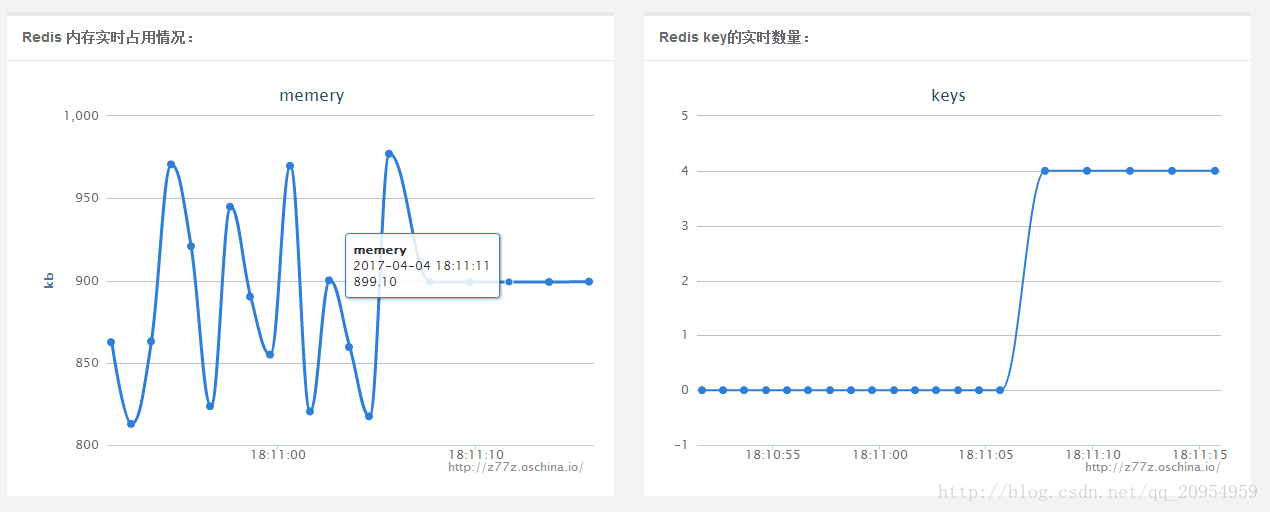The width and height of the screenshot is (1270, 512).
Task: Click the last keys data point at value 0
Action: (1000, 390)
